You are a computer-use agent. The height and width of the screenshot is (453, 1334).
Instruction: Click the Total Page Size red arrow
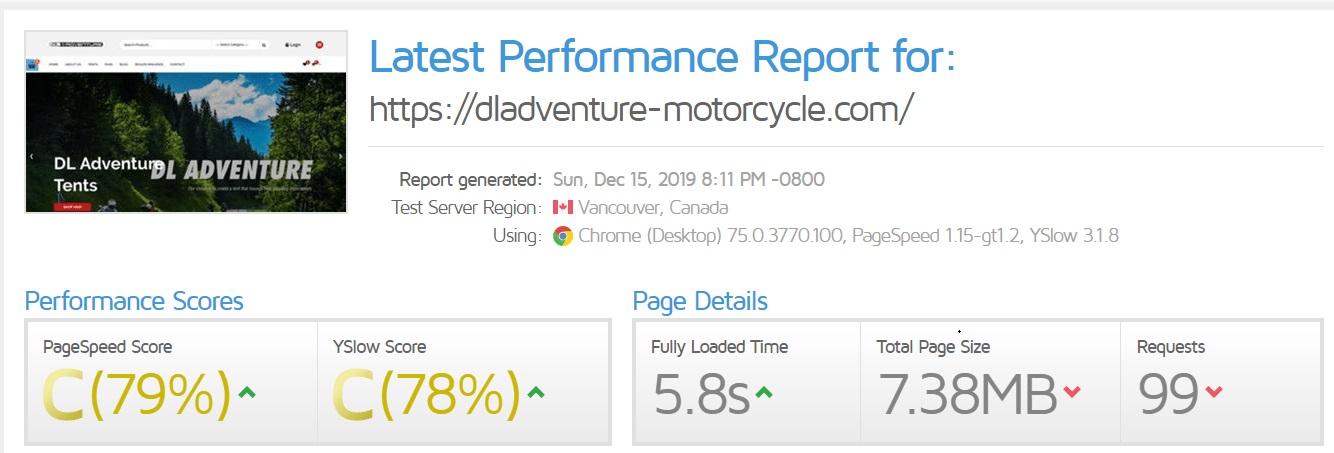1072,393
